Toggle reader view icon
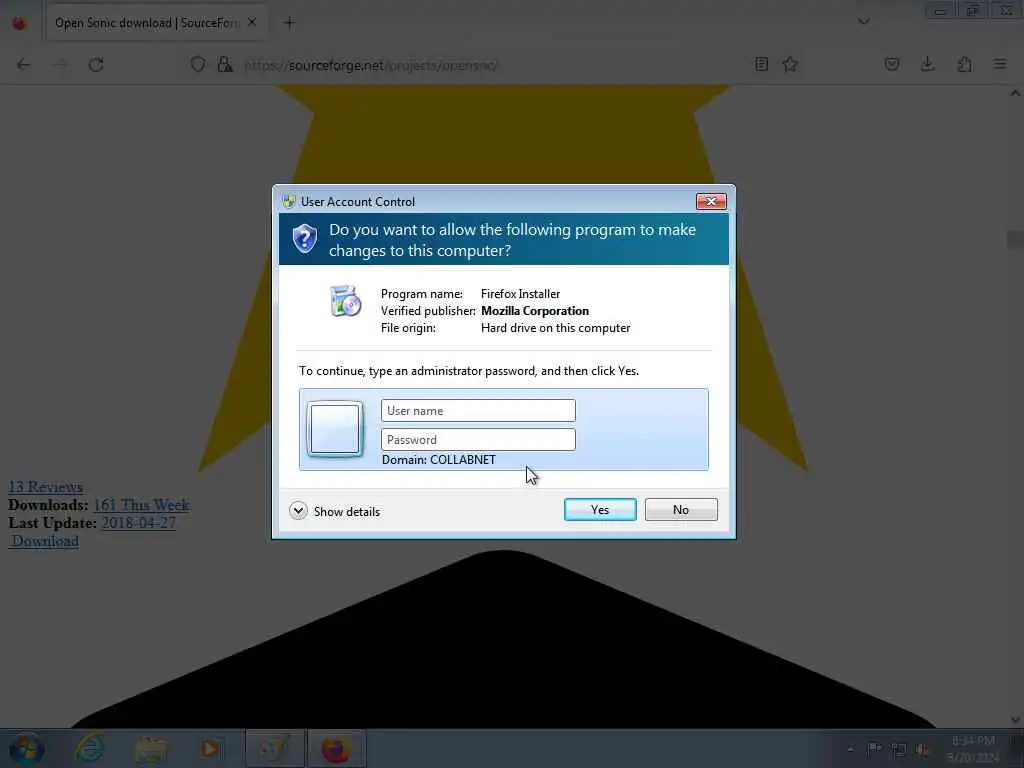1024x768 pixels. click(761, 64)
